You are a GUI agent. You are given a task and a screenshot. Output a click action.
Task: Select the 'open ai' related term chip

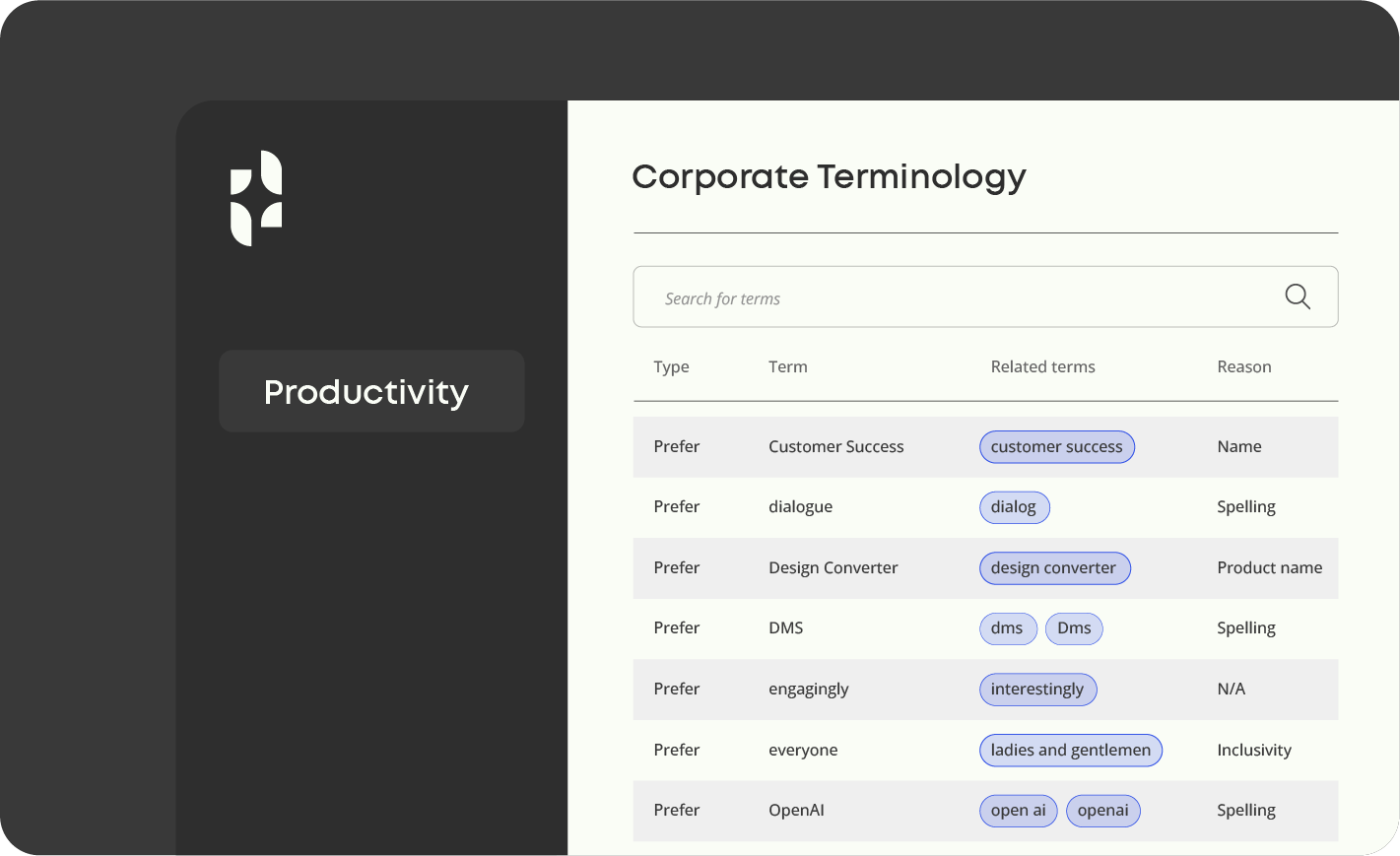click(1018, 810)
